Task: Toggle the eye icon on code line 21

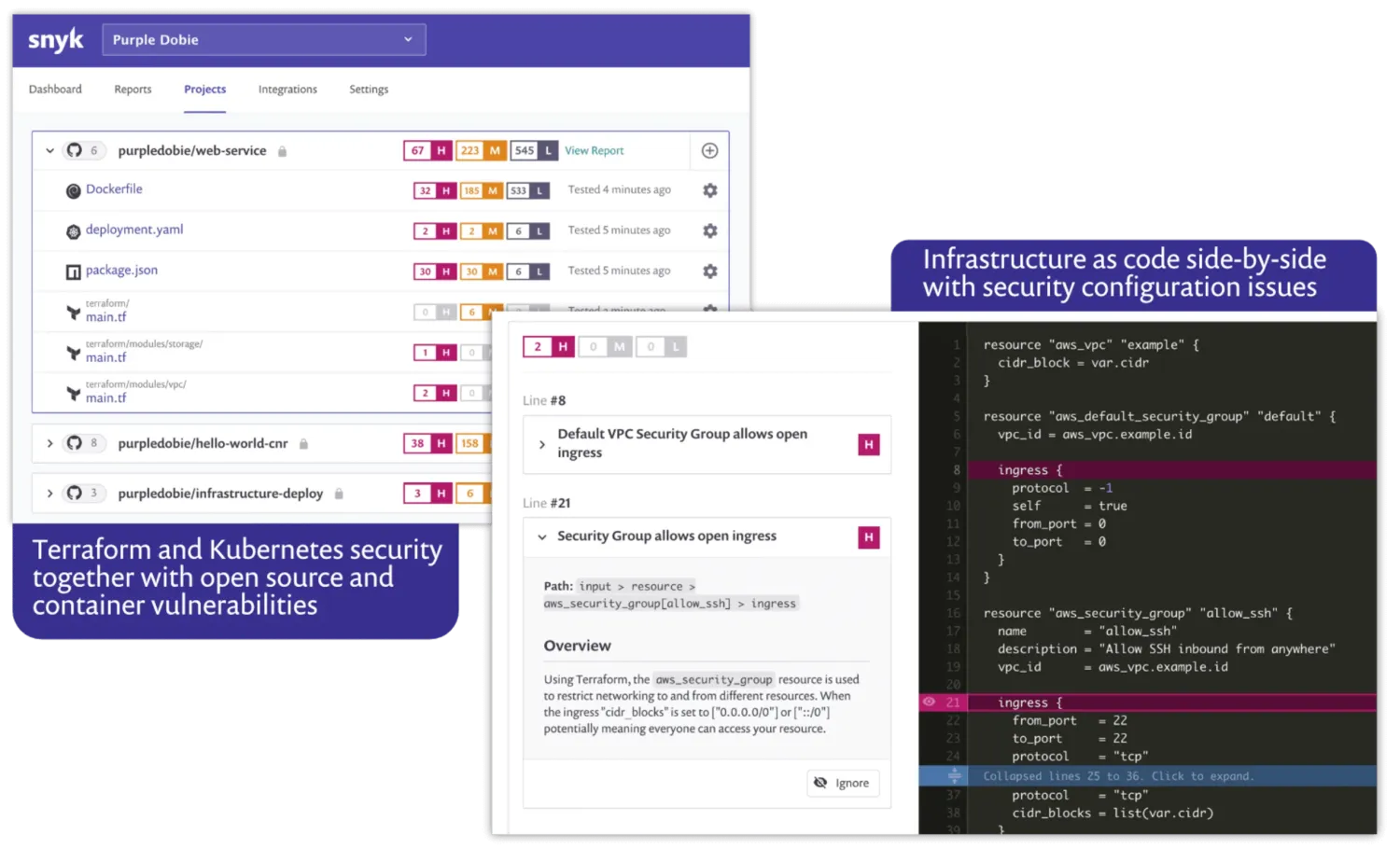Action: click(x=929, y=702)
